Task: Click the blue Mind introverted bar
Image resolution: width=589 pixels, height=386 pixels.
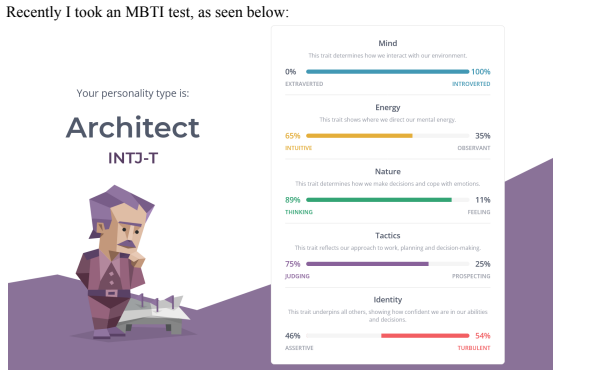Action: [388, 72]
